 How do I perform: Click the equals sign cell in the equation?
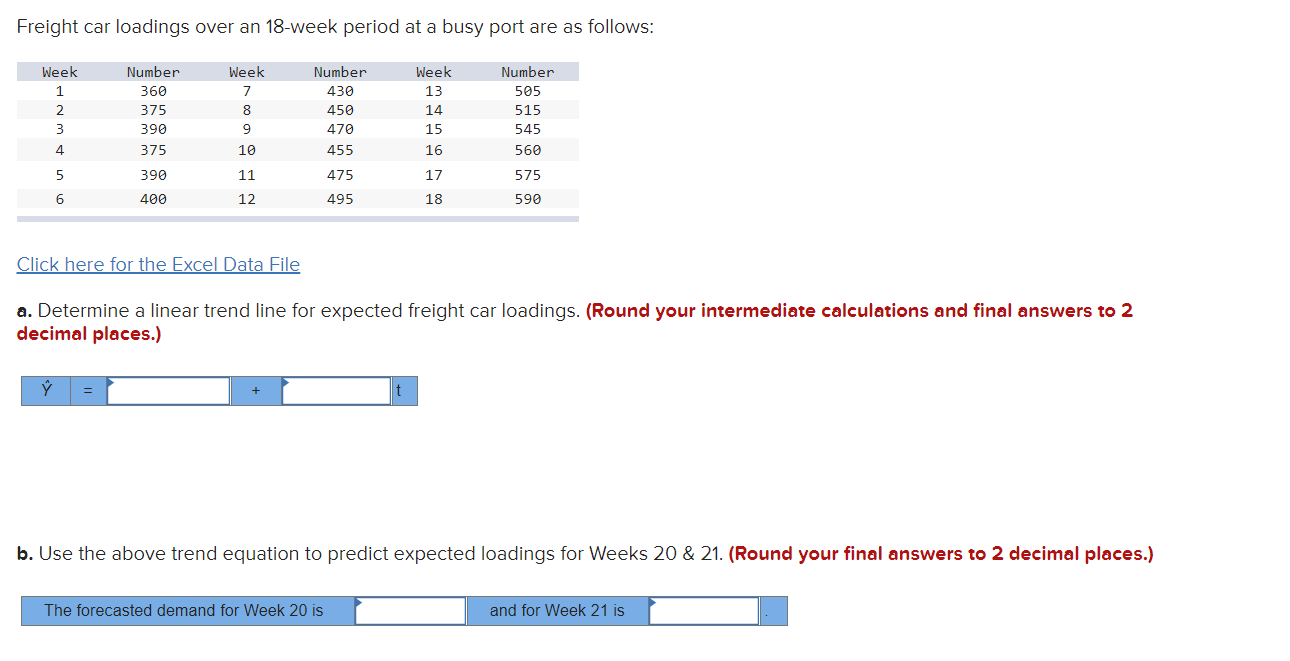(87, 390)
